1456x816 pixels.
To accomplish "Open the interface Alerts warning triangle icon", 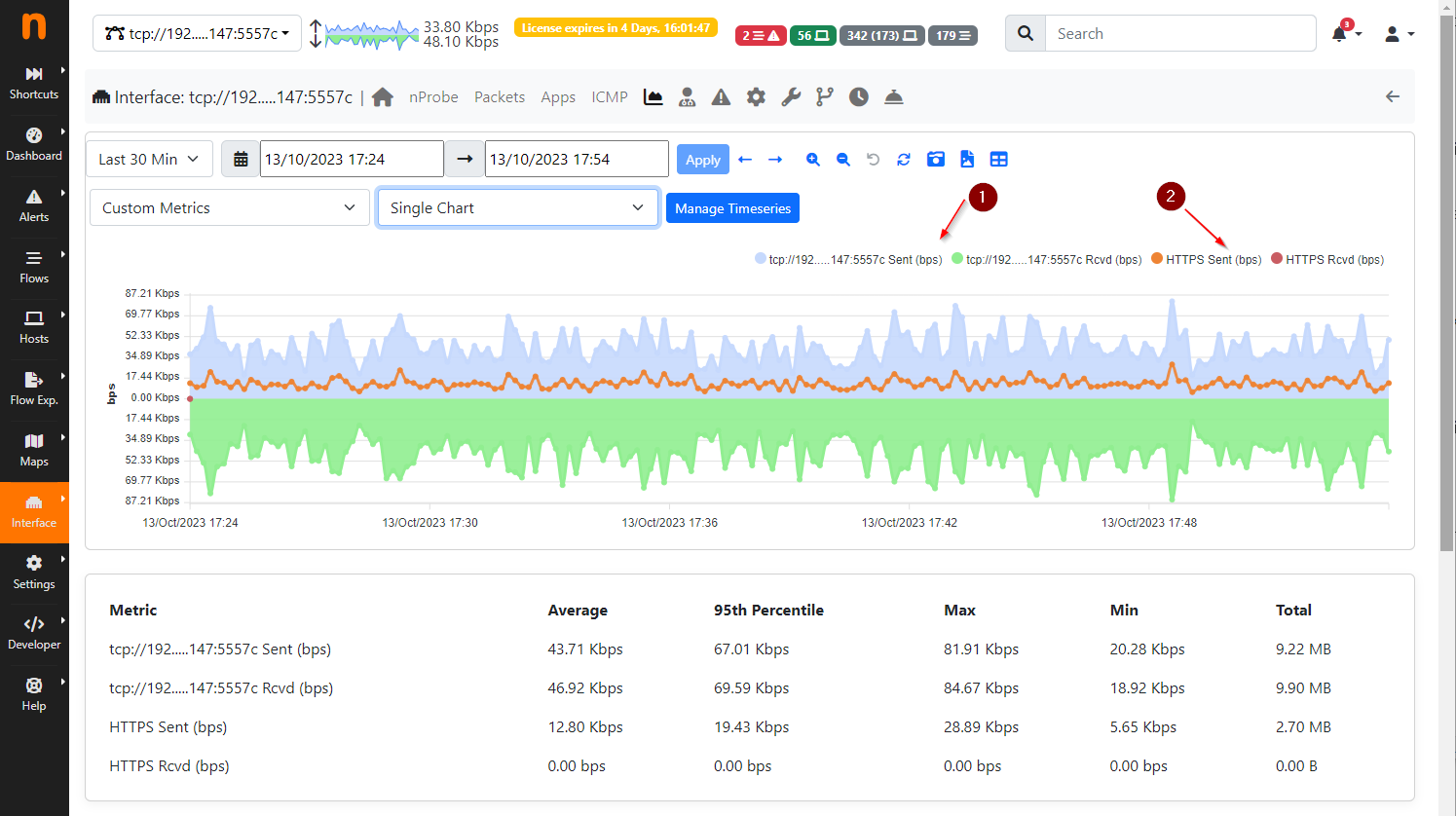I will 721,96.
